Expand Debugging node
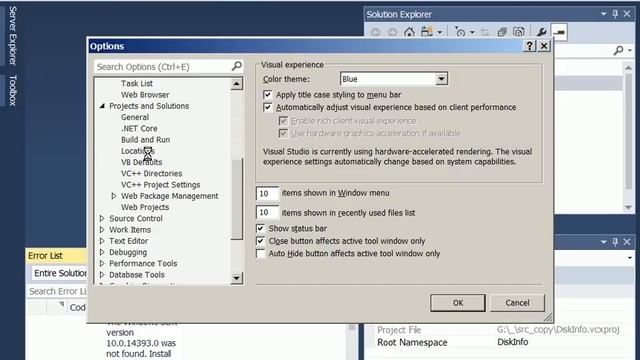 102,252
